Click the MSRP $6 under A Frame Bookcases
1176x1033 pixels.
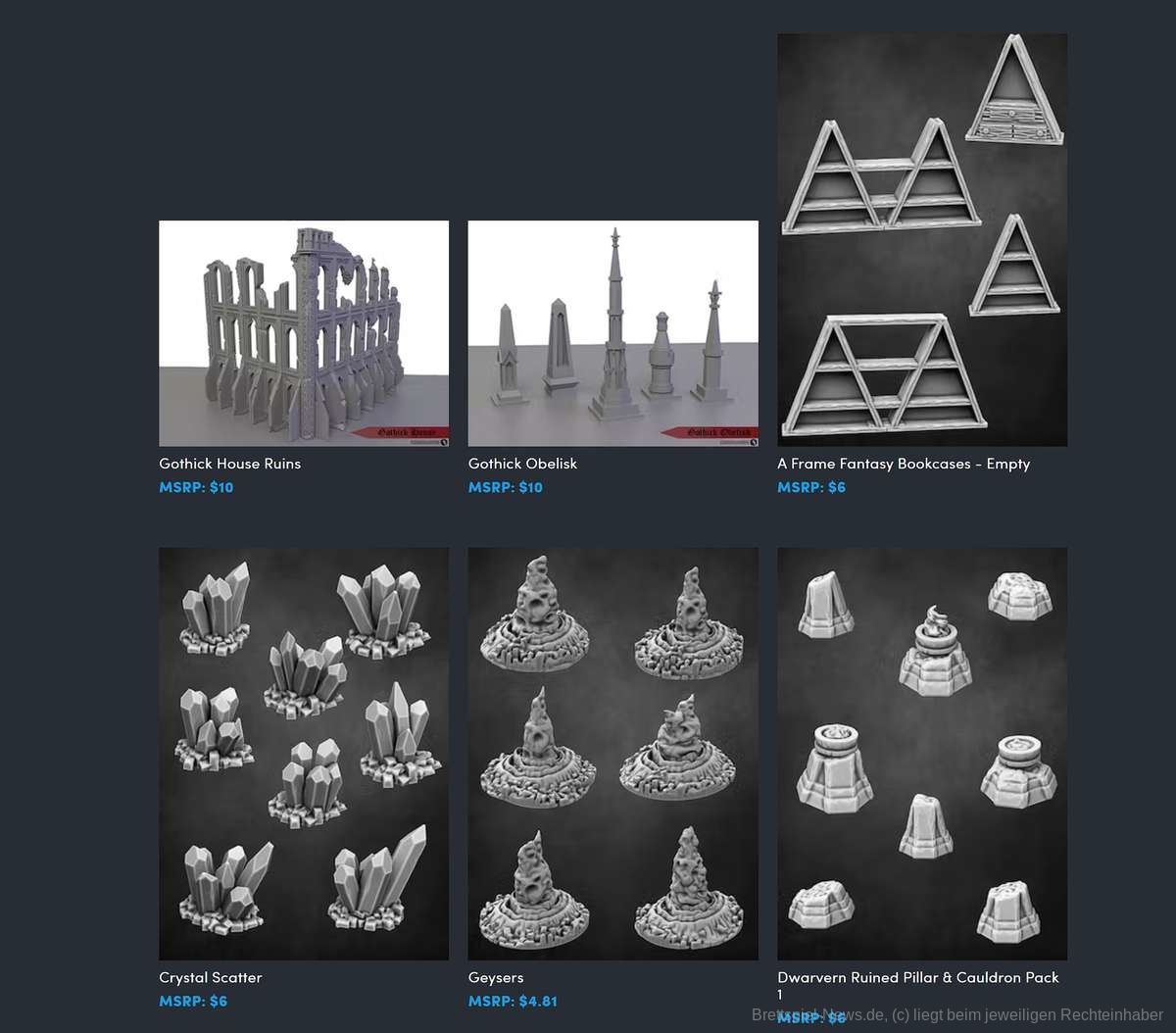click(811, 487)
